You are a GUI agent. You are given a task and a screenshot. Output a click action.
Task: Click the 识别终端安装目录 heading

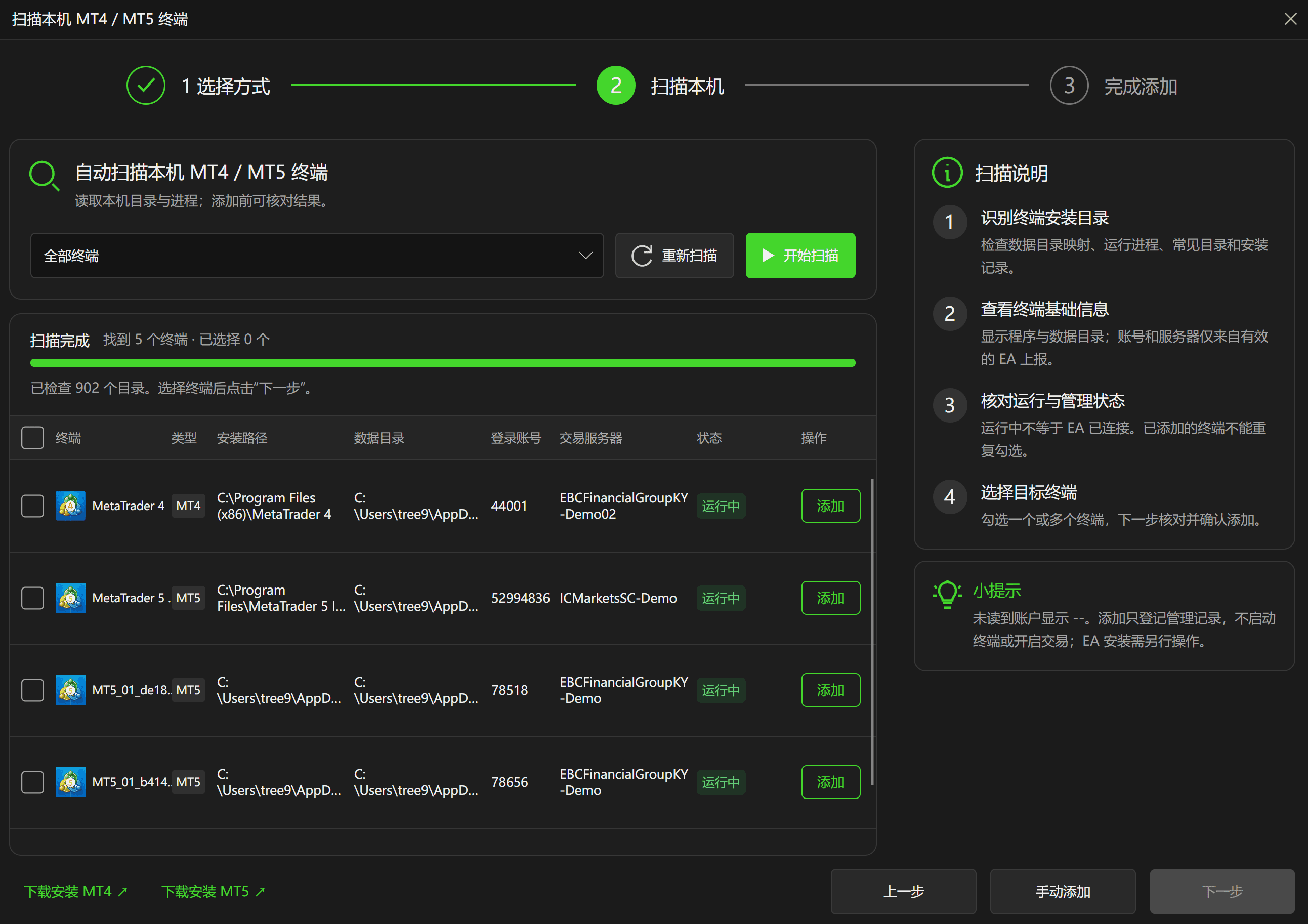pyautogui.click(x=1044, y=218)
